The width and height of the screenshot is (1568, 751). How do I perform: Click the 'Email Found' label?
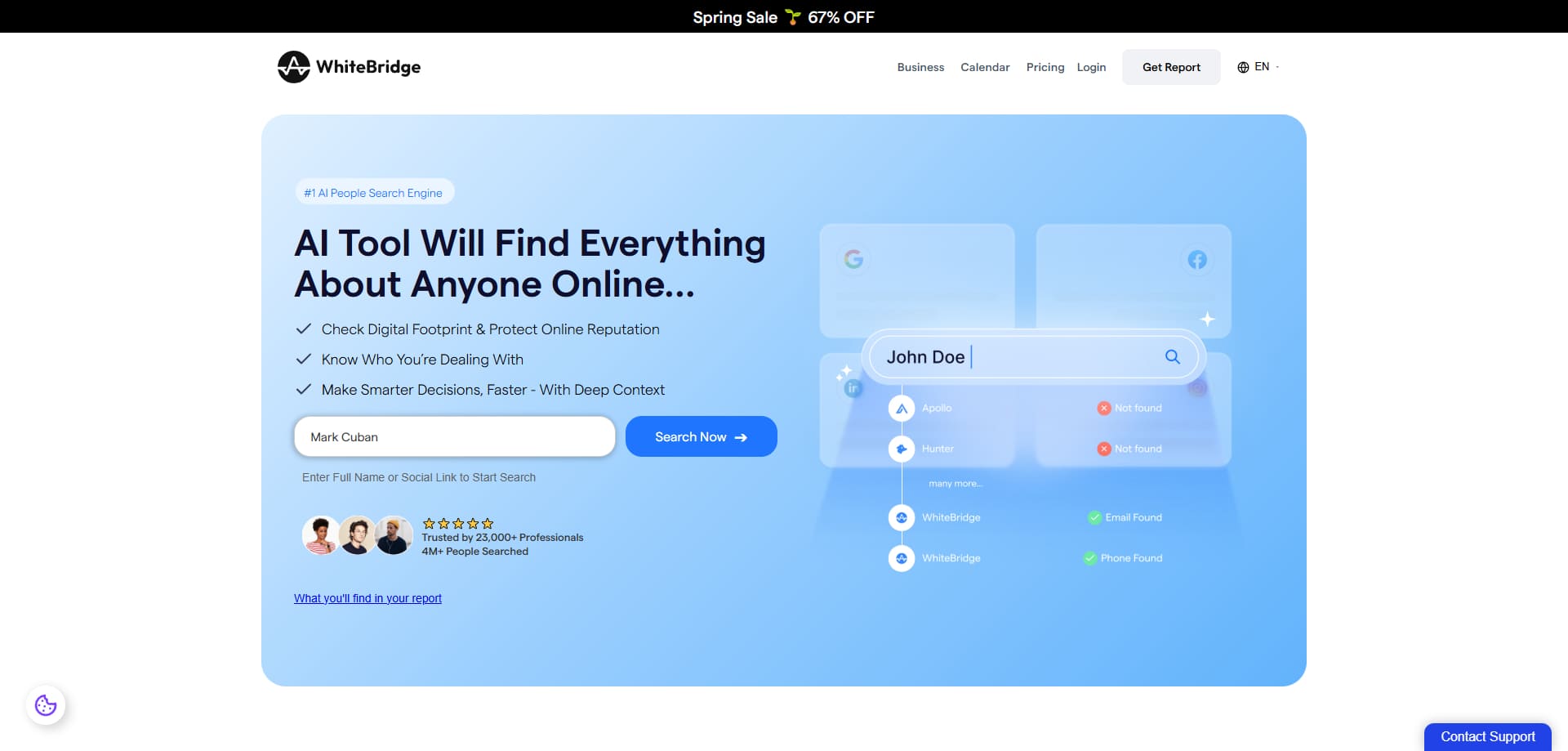1134,517
